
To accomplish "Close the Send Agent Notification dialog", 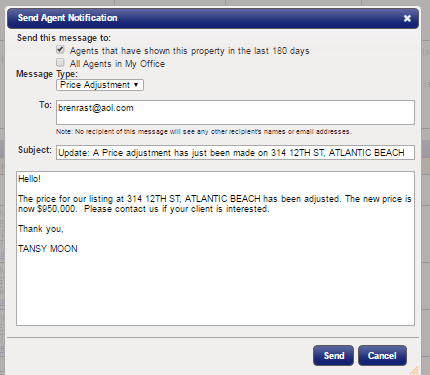I will [407, 18].
